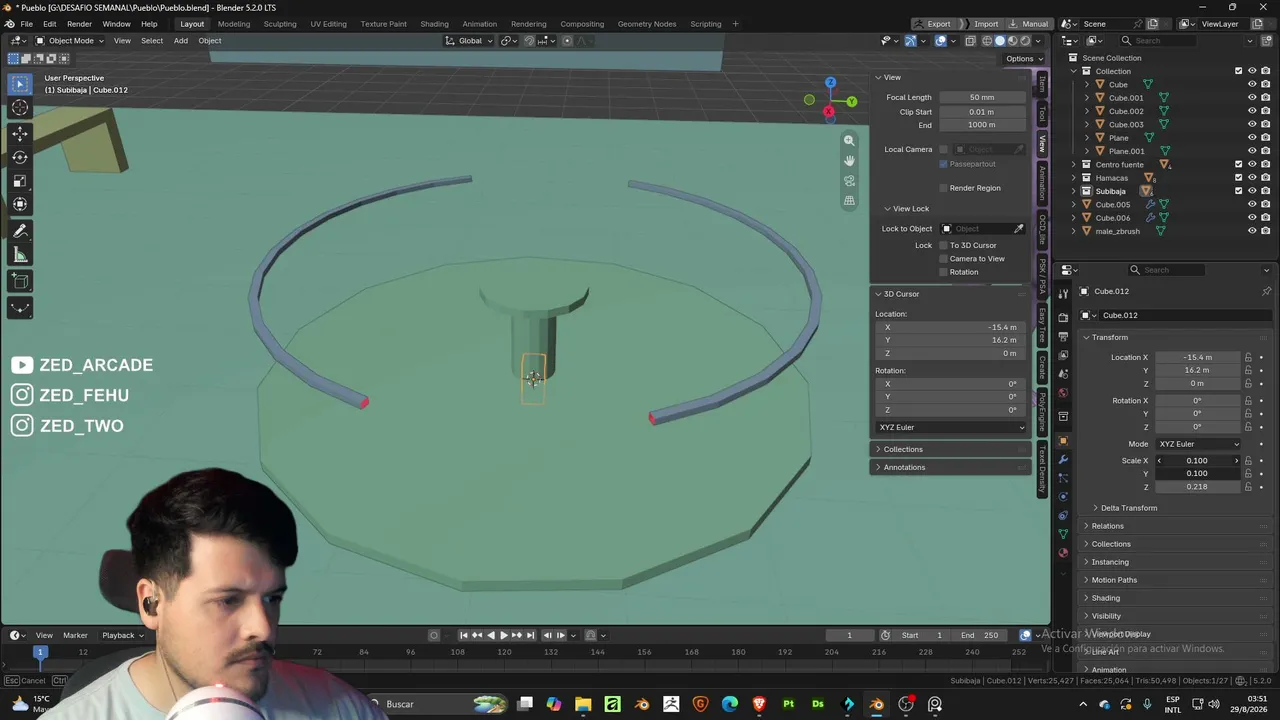Open the Physics properties tab

pos(1063,497)
